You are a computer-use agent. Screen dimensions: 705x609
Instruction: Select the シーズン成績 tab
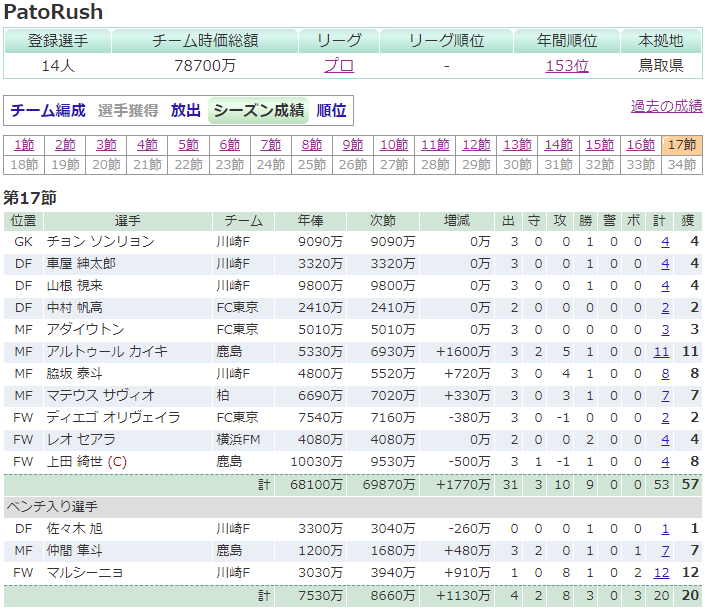click(259, 111)
